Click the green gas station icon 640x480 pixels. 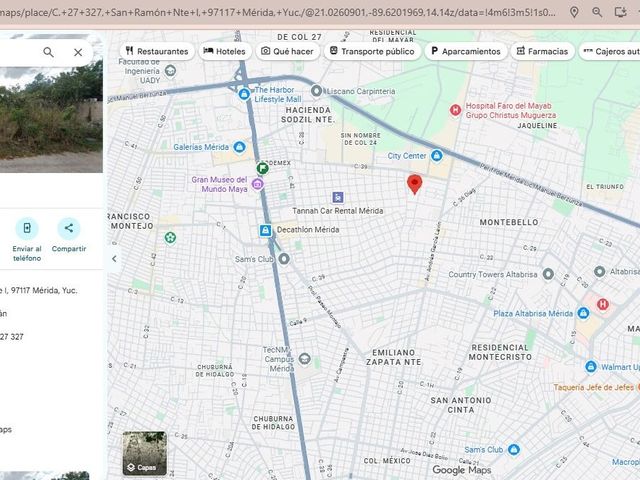click(262, 168)
